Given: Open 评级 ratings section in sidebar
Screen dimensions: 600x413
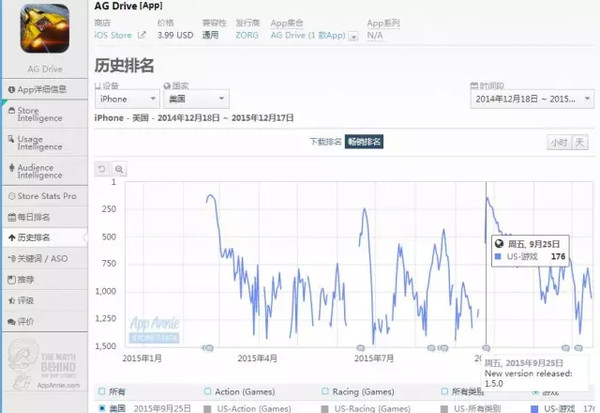Looking at the screenshot, I should click(x=45, y=300).
